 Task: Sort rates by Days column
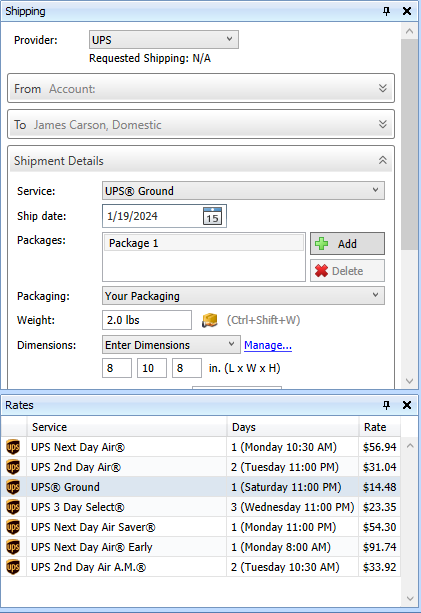click(x=293, y=427)
